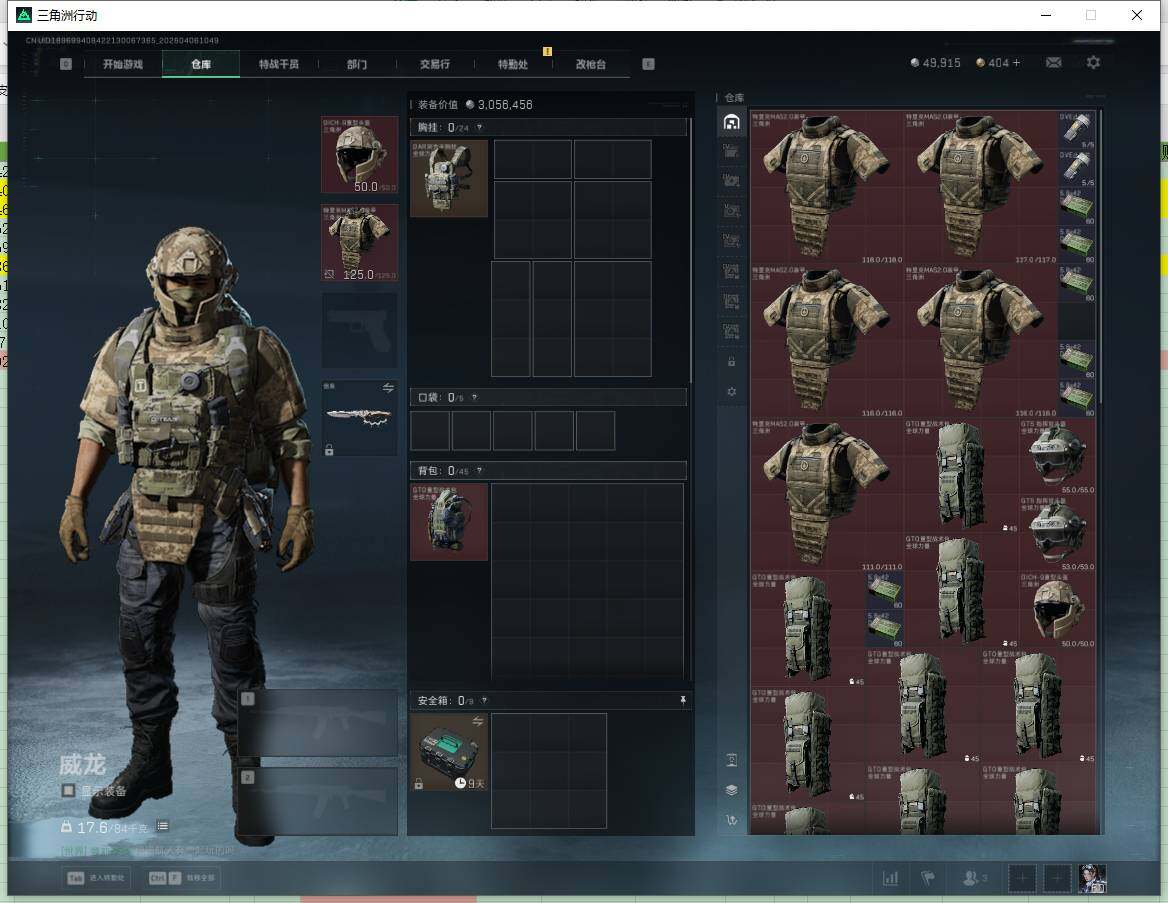Viewport: 1168px width, 903px height.
Task: Click the second warehouse category icon below home
Action: point(731,151)
